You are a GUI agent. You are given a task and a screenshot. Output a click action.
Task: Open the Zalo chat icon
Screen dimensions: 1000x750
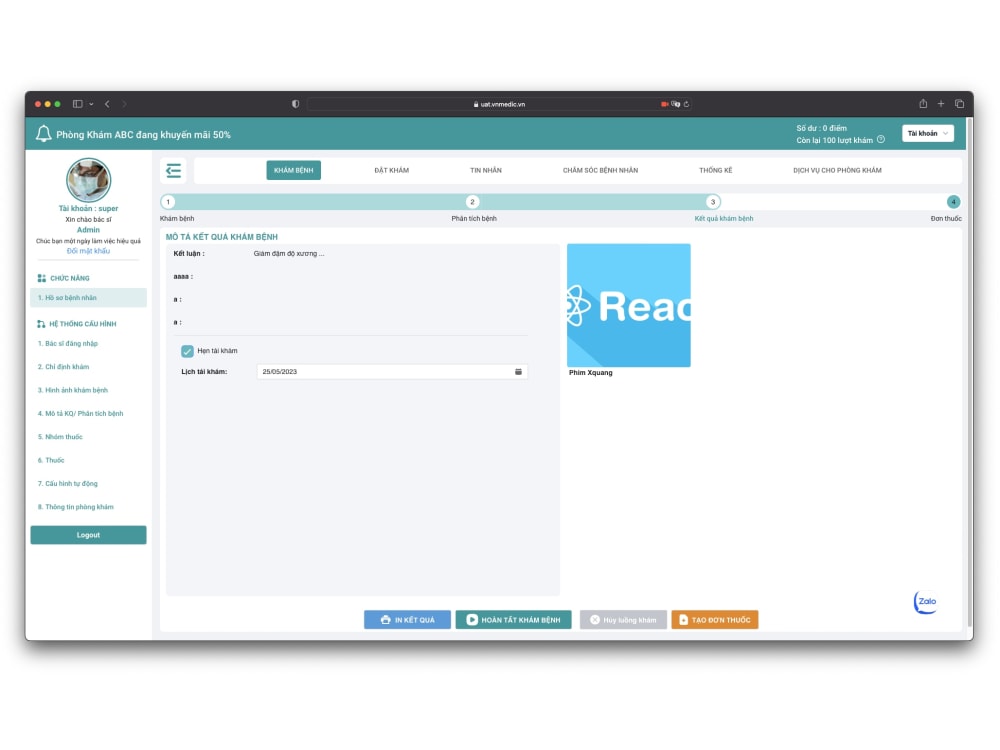click(926, 601)
